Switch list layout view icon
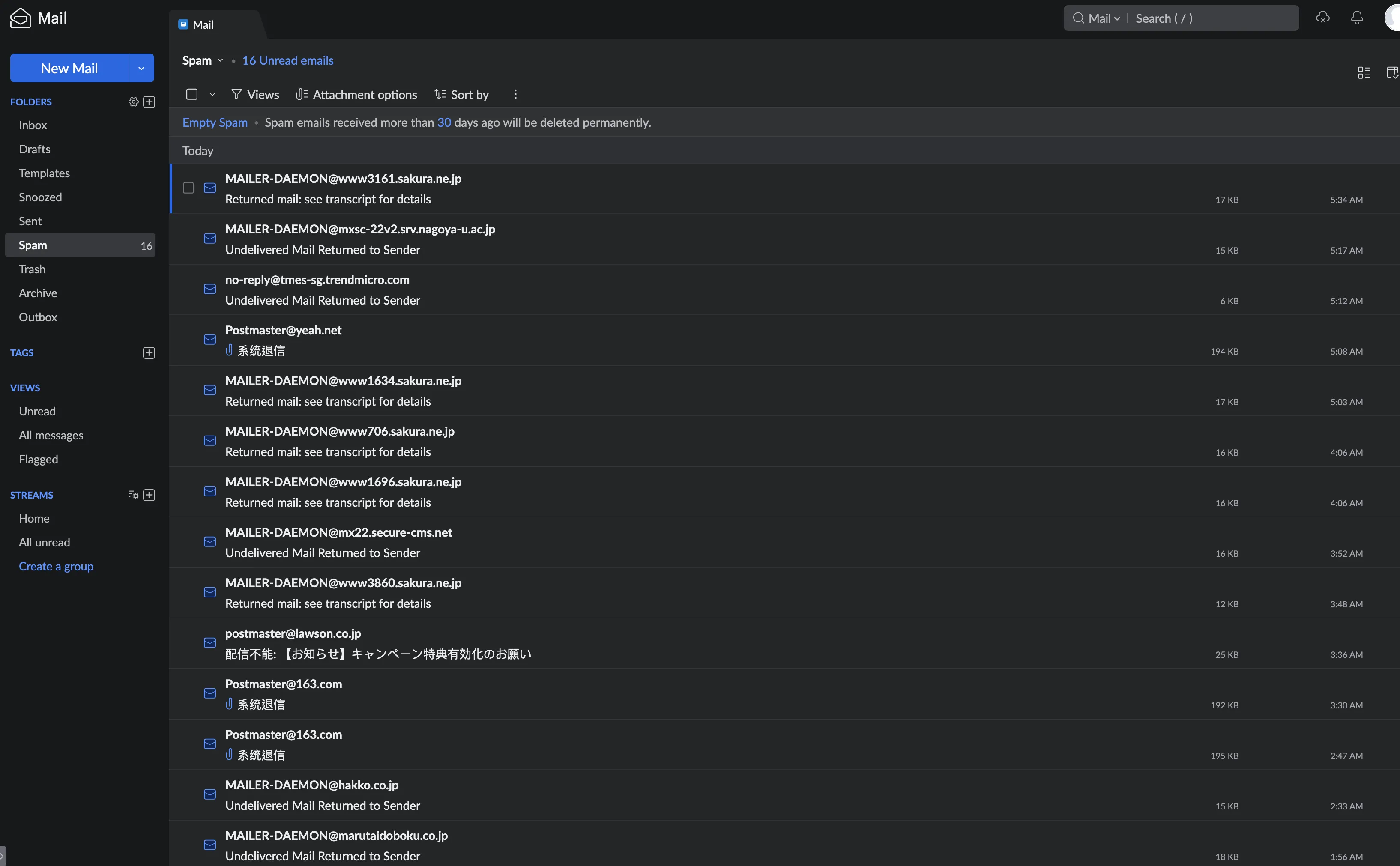Image resolution: width=1400 pixels, height=866 pixels. click(1363, 73)
